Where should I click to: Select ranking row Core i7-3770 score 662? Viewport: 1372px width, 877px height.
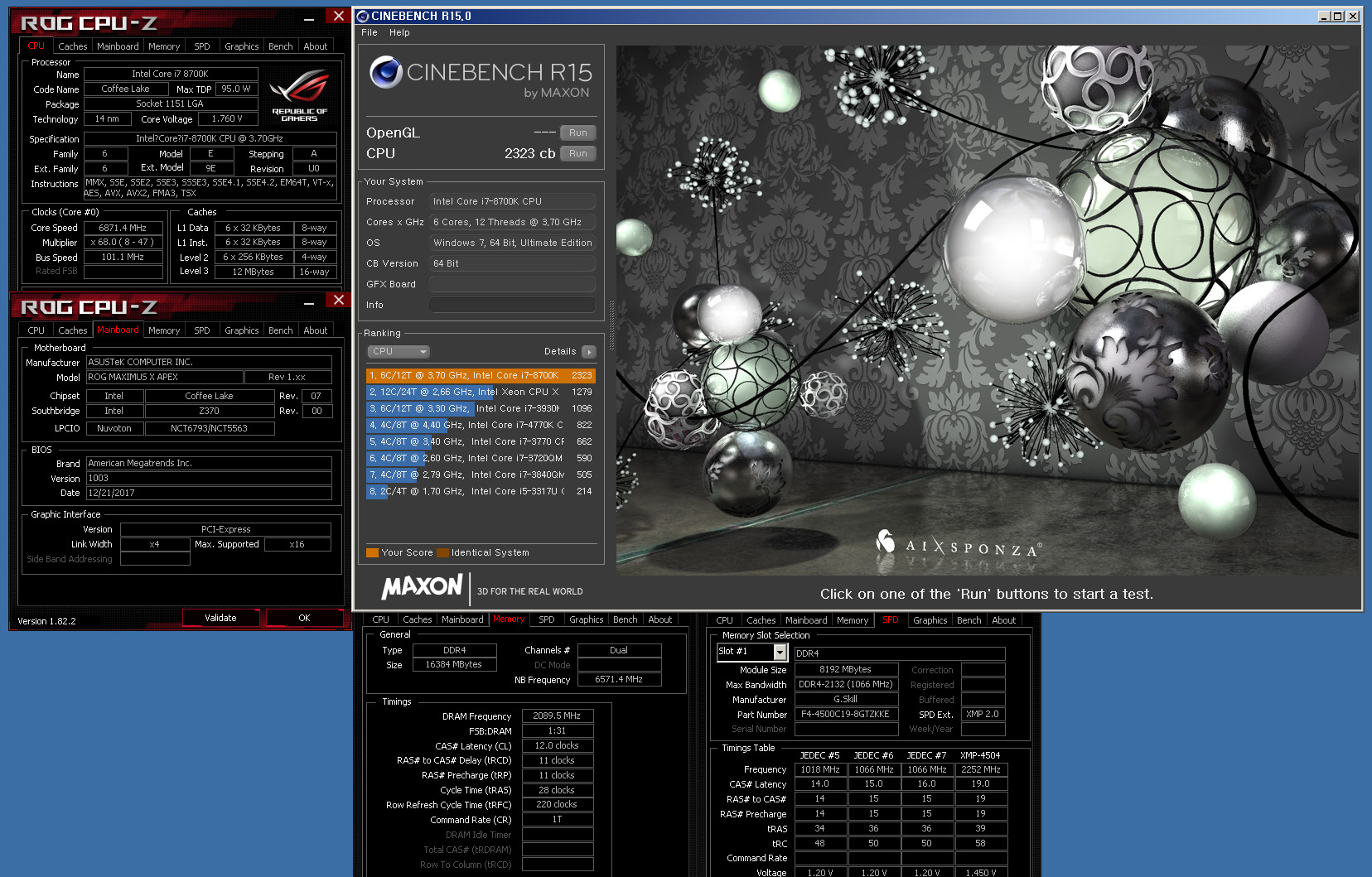click(481, 441)
